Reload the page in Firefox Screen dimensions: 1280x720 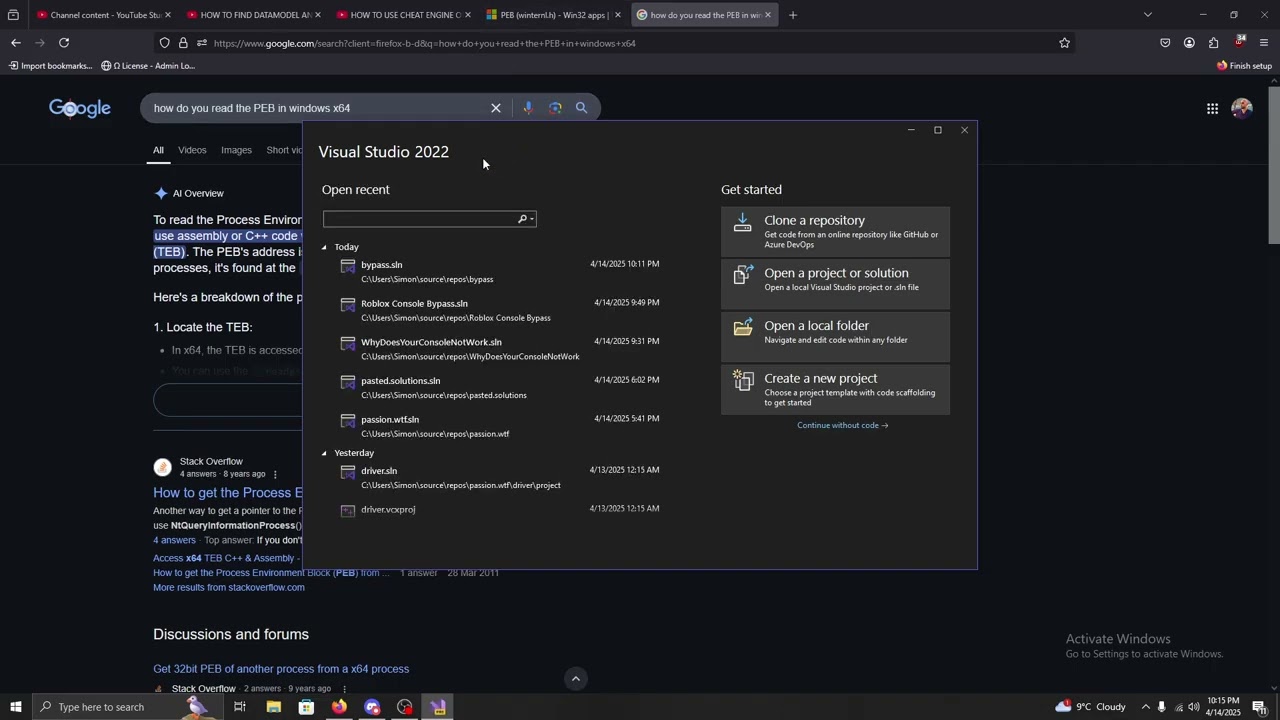point(64,43)
